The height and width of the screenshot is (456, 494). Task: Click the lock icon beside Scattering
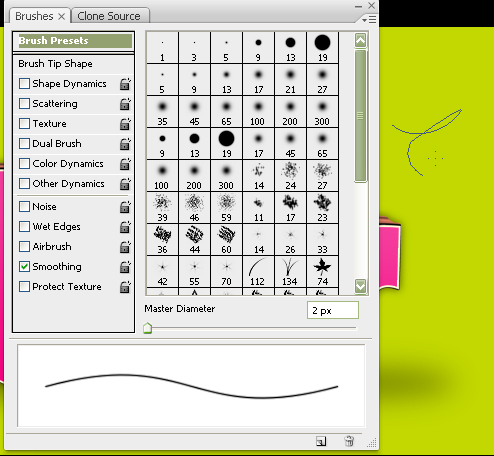tap(125, 104)
